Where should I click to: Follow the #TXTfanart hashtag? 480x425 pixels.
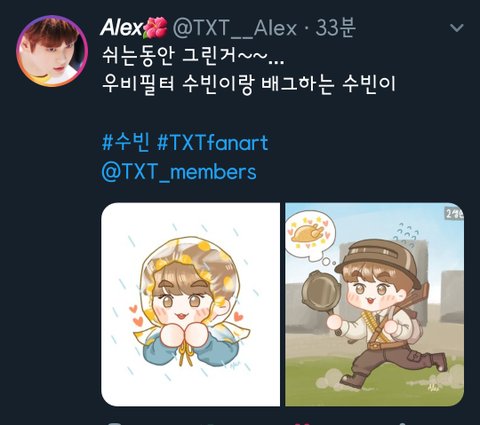click(212, 143)
